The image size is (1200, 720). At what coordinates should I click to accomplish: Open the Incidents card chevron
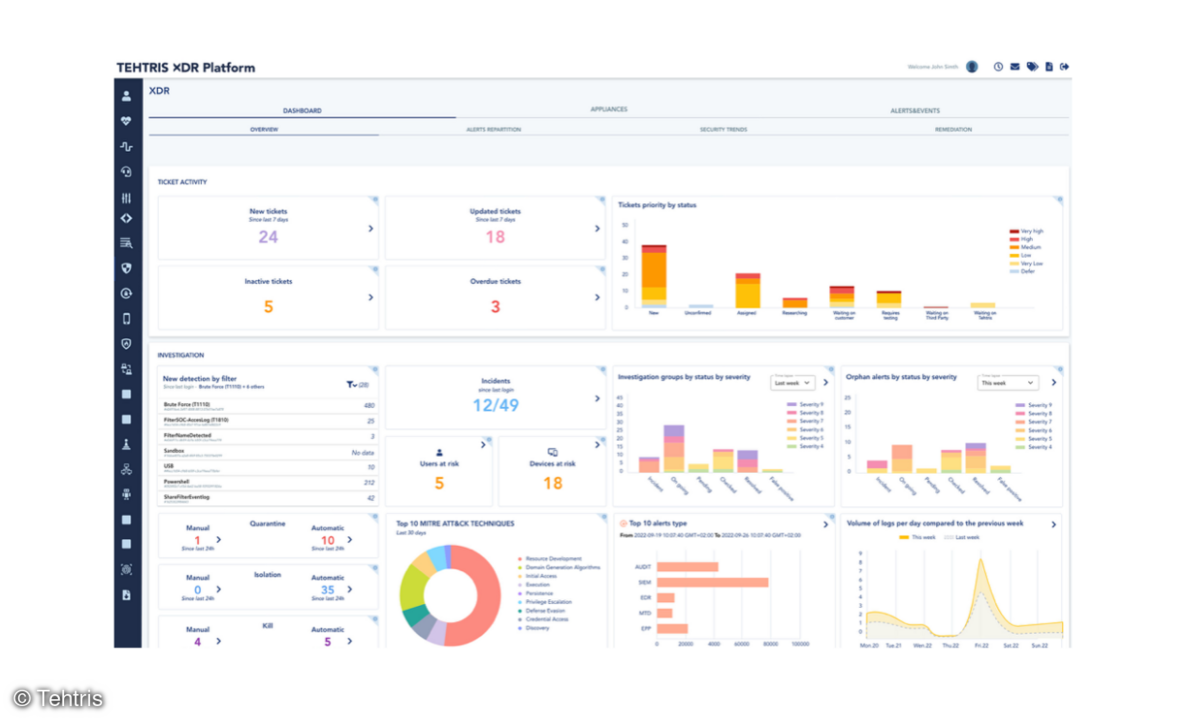tap(598, 397)
